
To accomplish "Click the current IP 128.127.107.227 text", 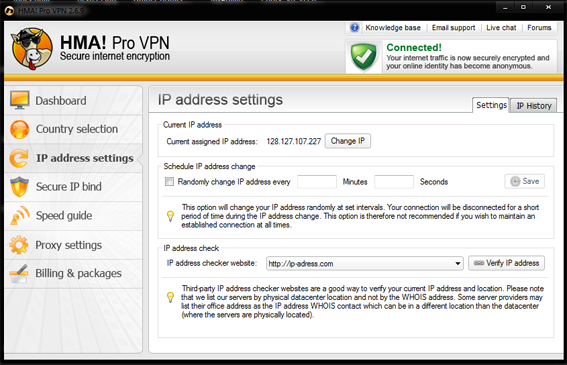I will (294, 141).
